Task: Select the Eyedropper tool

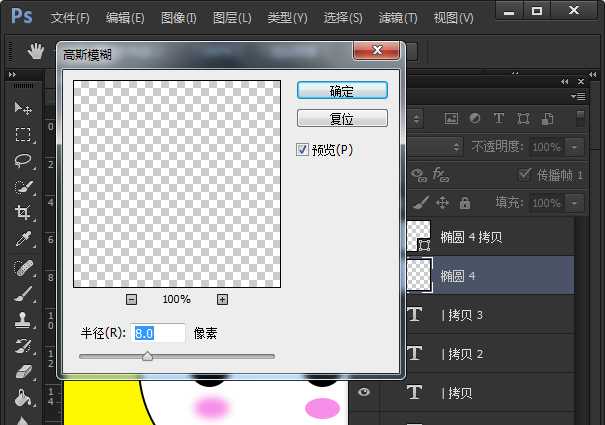Action: pos(23,240)
